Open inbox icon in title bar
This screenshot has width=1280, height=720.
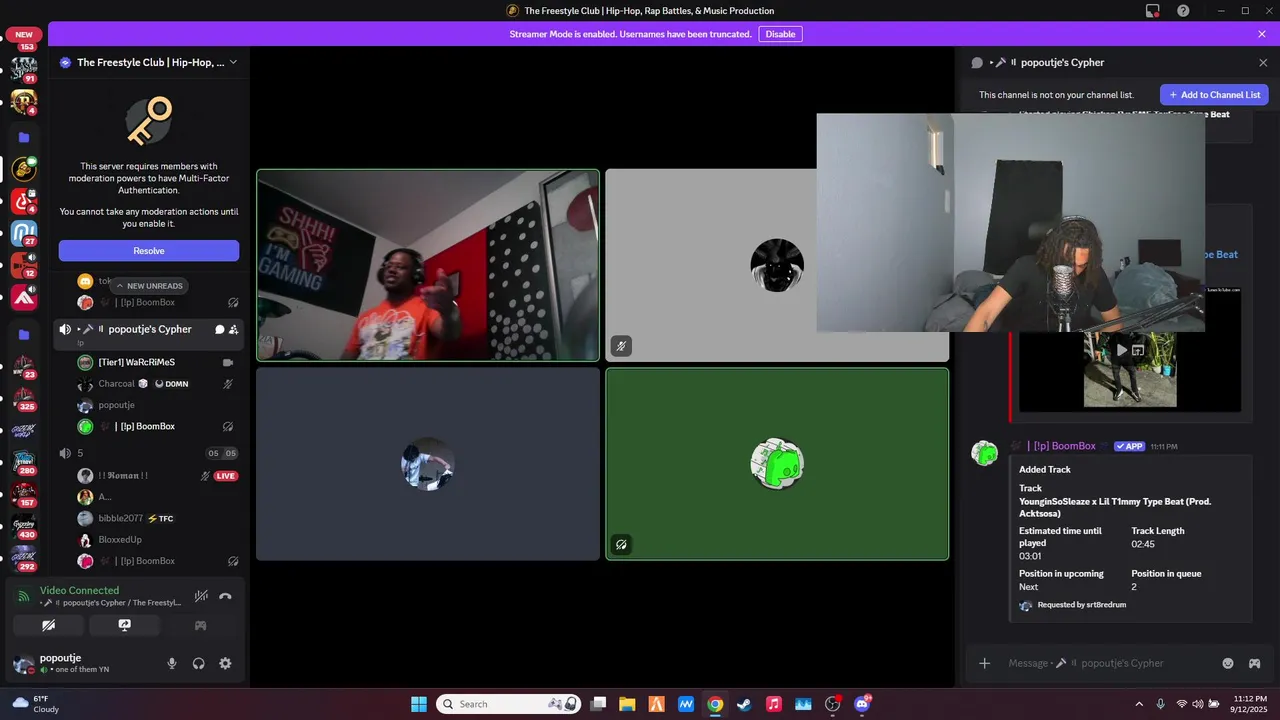[1153, 11]
